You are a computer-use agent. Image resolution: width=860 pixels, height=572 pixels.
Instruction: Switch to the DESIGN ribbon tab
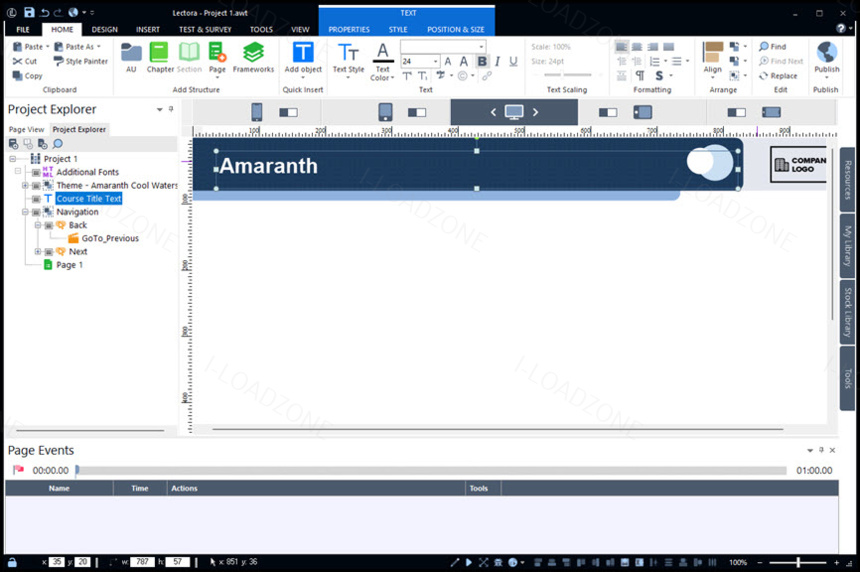tap(105, 30)
